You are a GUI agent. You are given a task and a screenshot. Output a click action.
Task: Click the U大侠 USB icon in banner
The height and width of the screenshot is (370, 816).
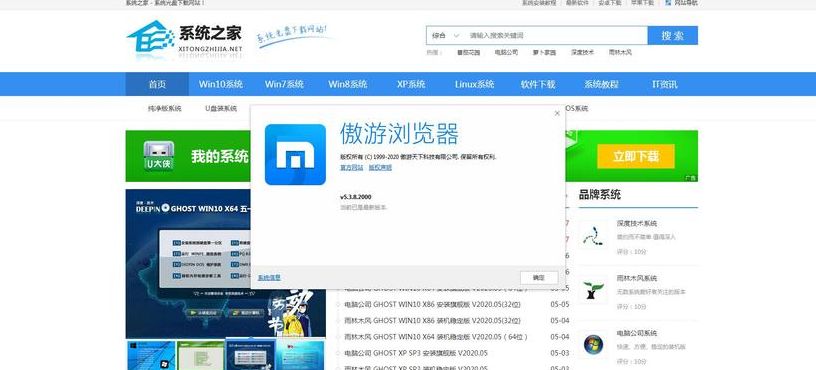(159, 156)
